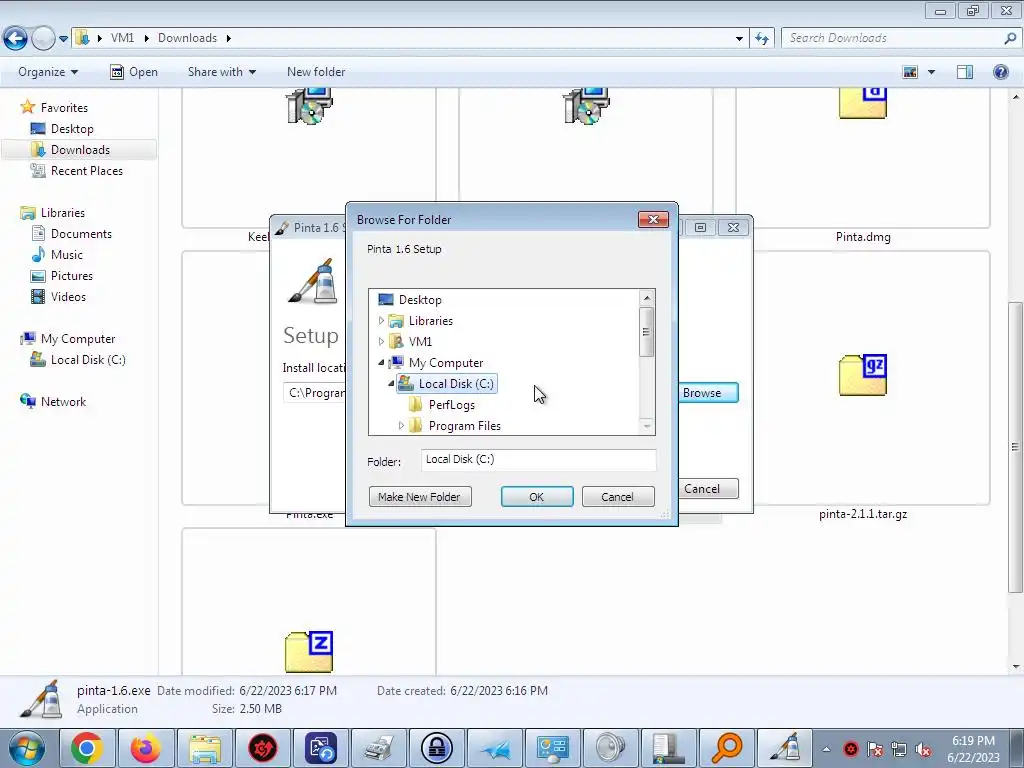
Task: Open the recent pages dropdown arrow
Action: (x=63, y=39)
